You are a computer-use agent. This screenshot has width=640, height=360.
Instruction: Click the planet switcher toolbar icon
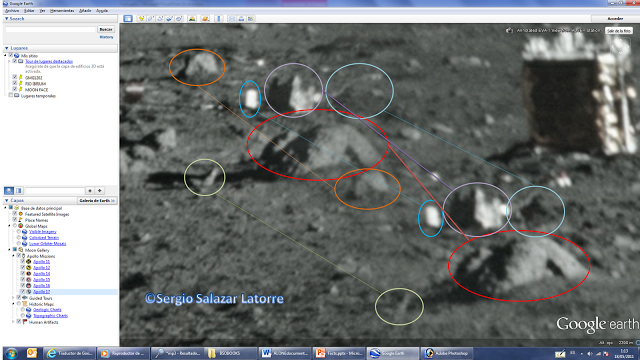(205, 18)
